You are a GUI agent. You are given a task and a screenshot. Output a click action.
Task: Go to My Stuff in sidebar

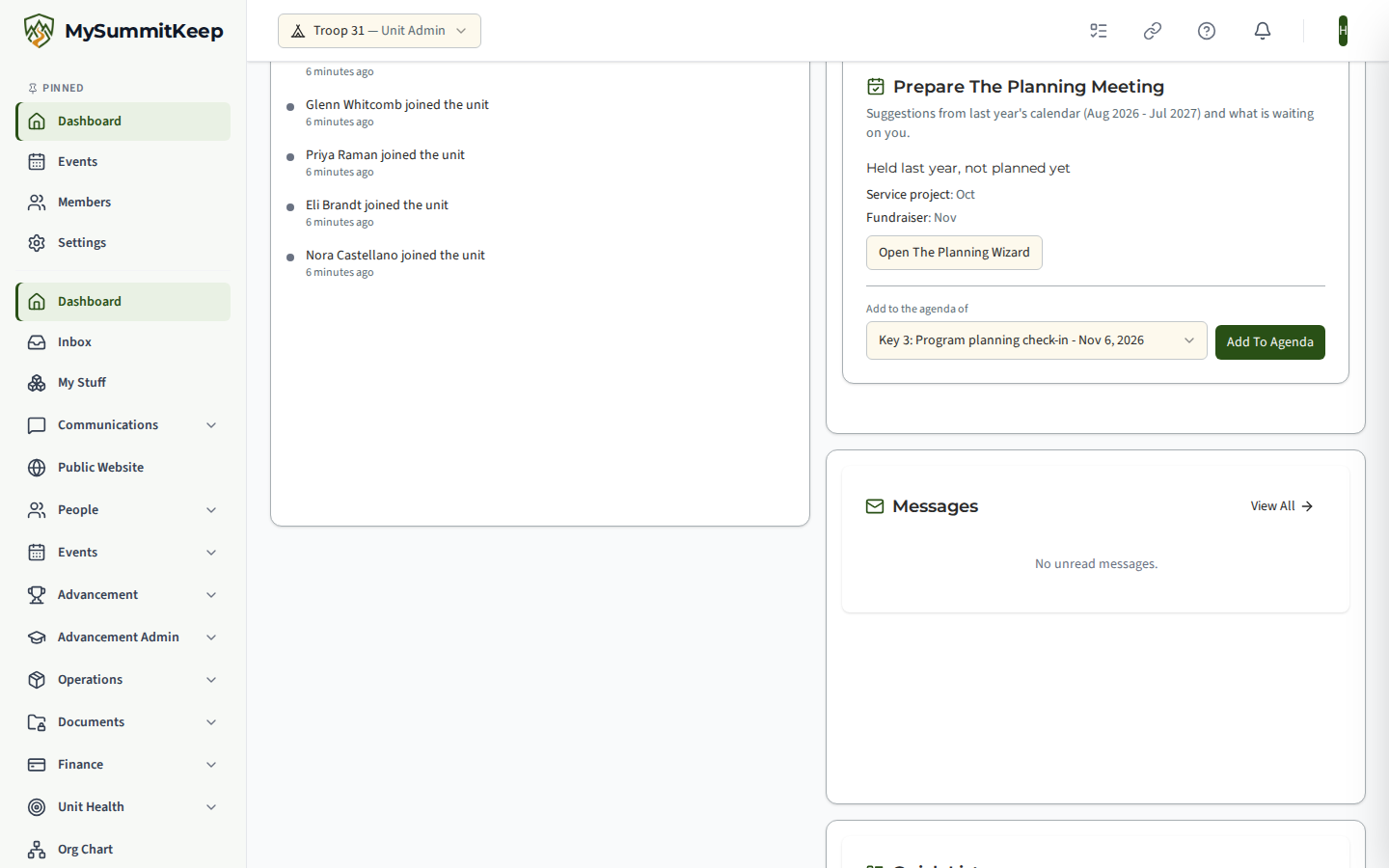pyautogui.click(x=123, y=383)
